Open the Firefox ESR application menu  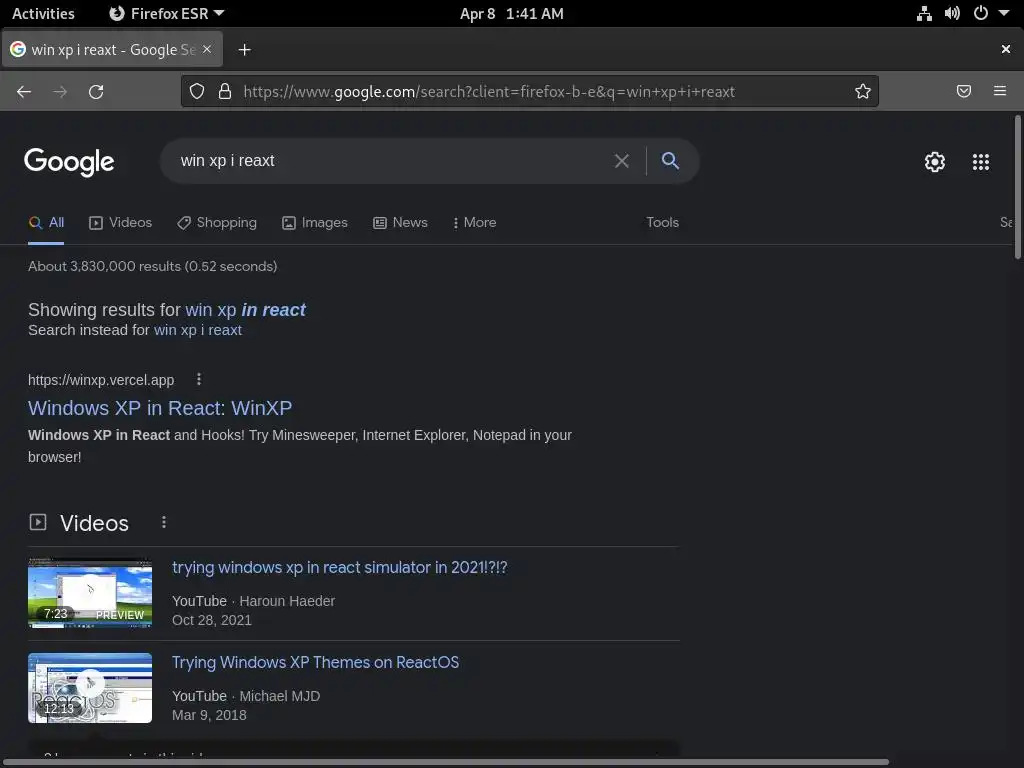tap(167, 14)
